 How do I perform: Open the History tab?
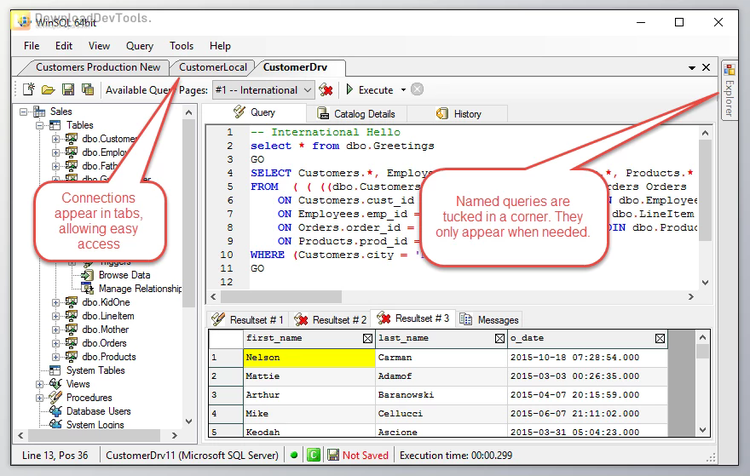pyautogui.click(x=458, y=114)
